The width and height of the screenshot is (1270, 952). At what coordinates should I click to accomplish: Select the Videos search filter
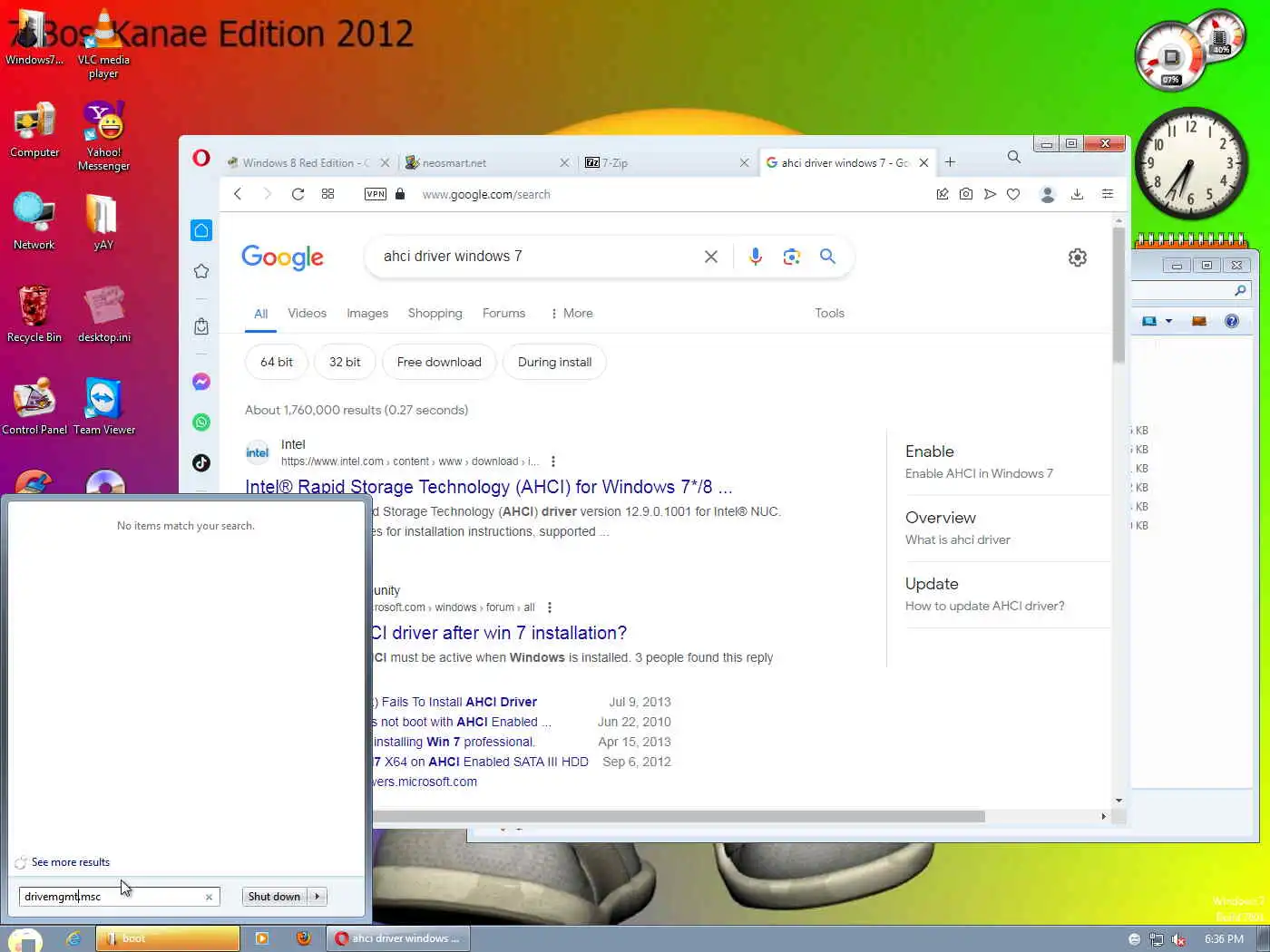307,313
